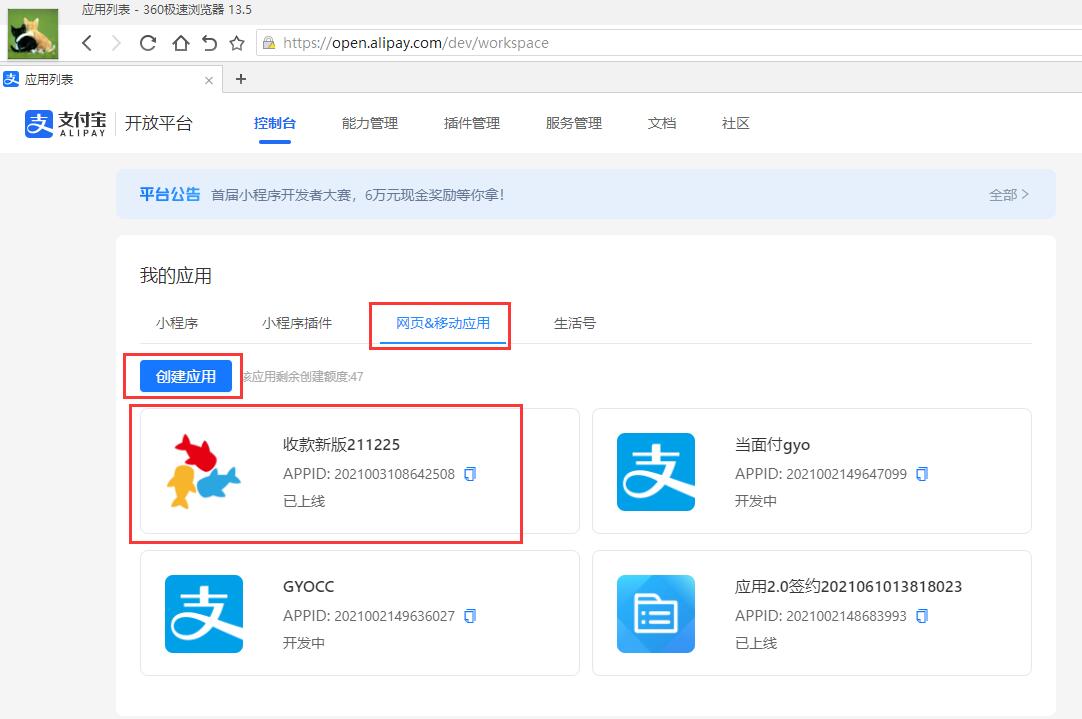Screen dimensions: 1082x719
Task: Click 已上线 status under 应用2.0签约
Action: coord(756,643)
